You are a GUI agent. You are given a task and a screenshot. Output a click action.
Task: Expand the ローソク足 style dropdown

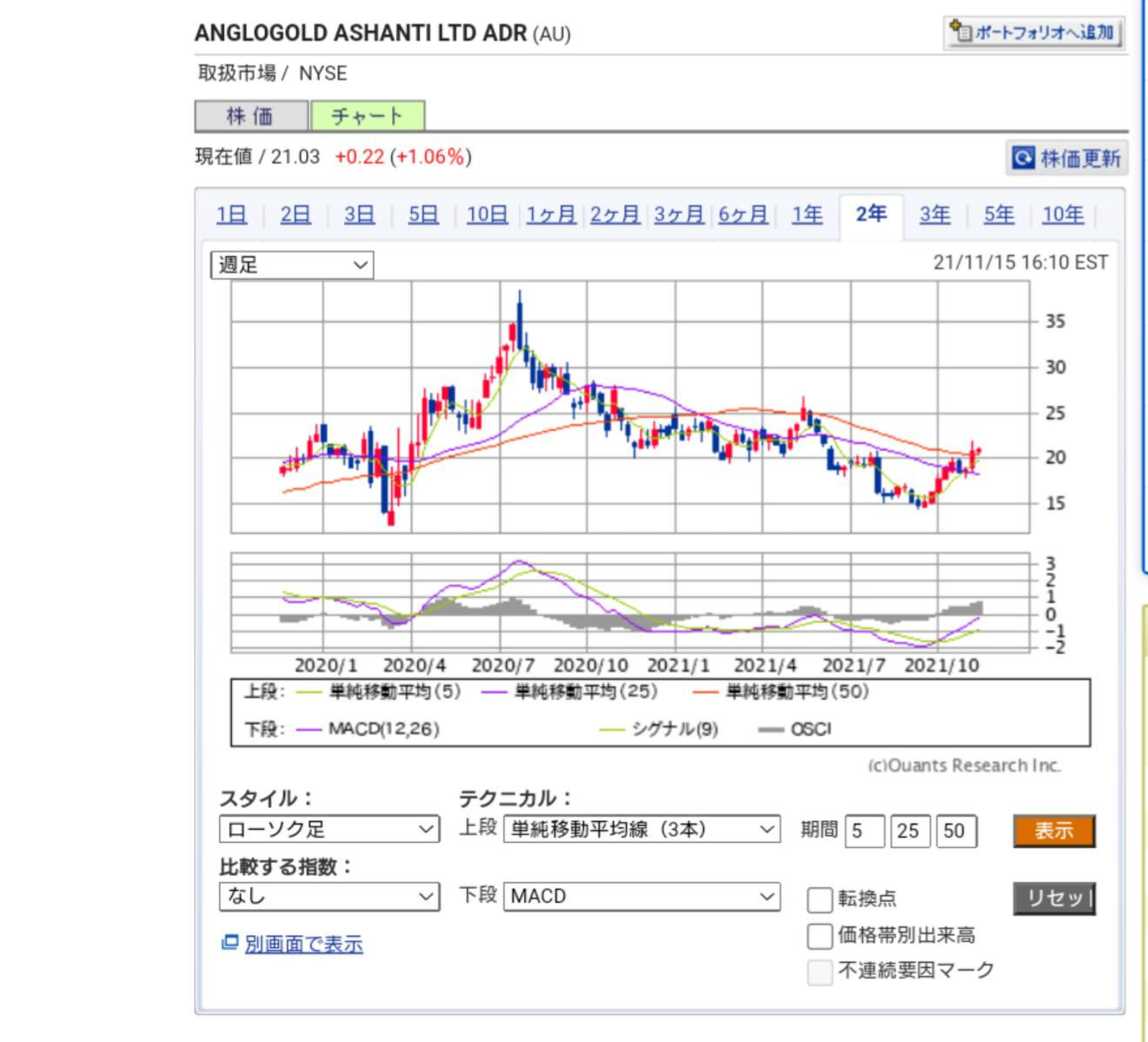[x=328, y=829]
